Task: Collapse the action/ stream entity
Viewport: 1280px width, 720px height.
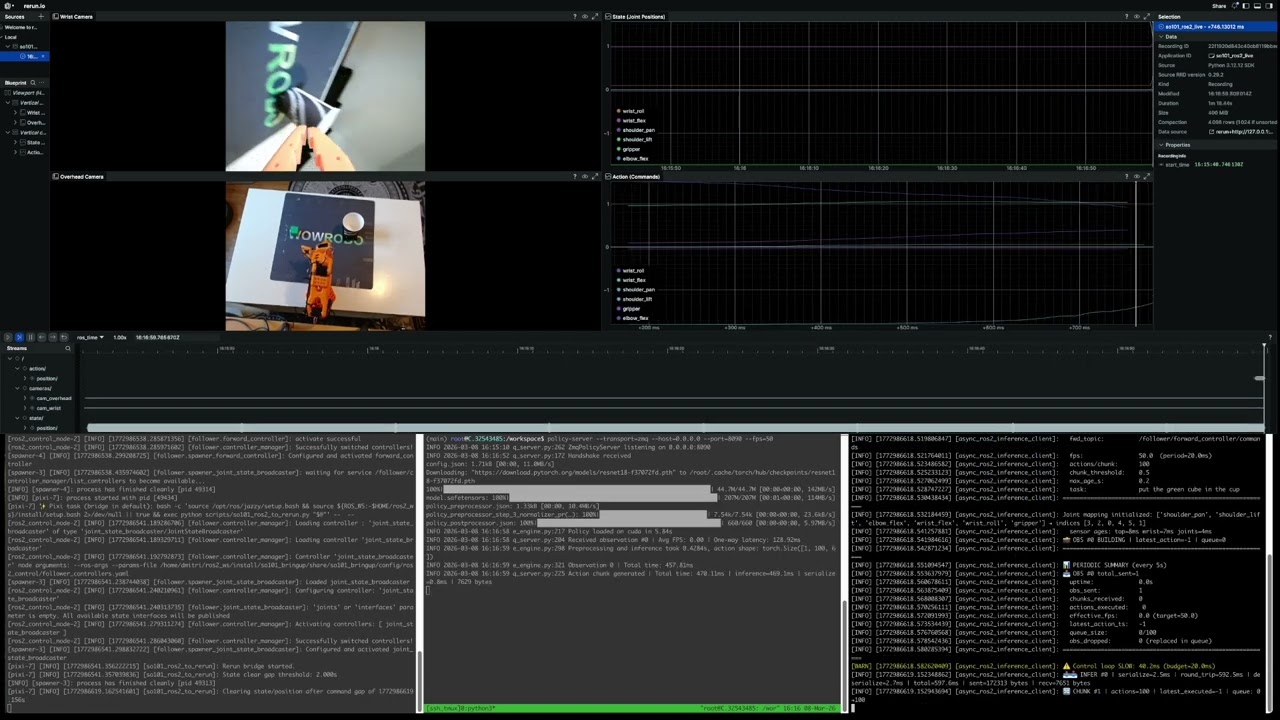Action: (19, 368)
